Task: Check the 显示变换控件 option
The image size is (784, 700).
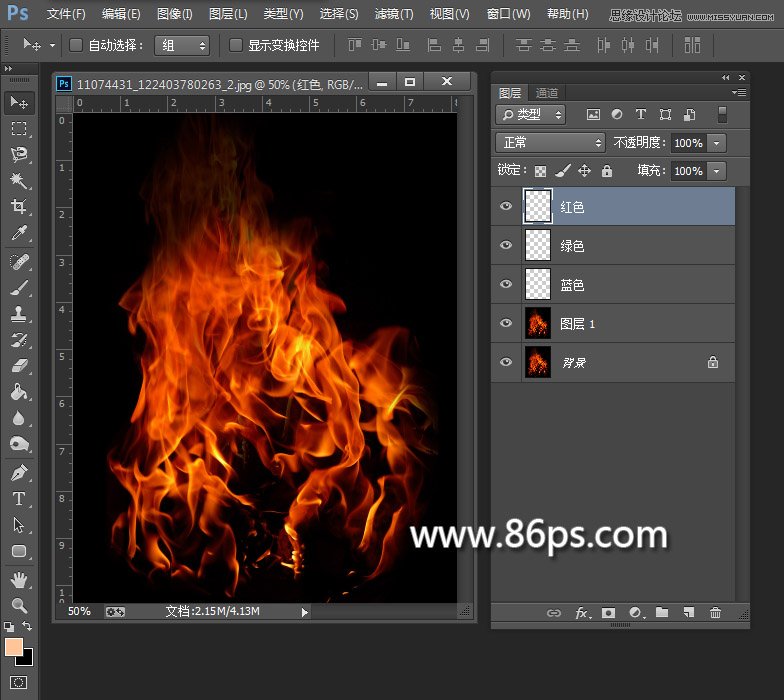Action: coord(236,45)
